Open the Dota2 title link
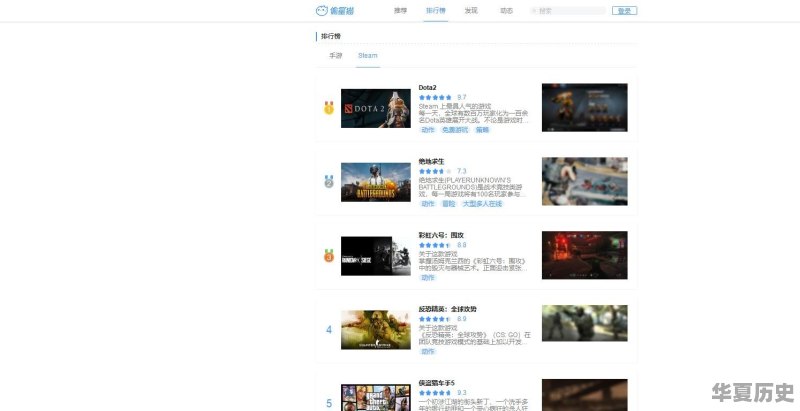 pyautogui.click(x=428, y=88)
